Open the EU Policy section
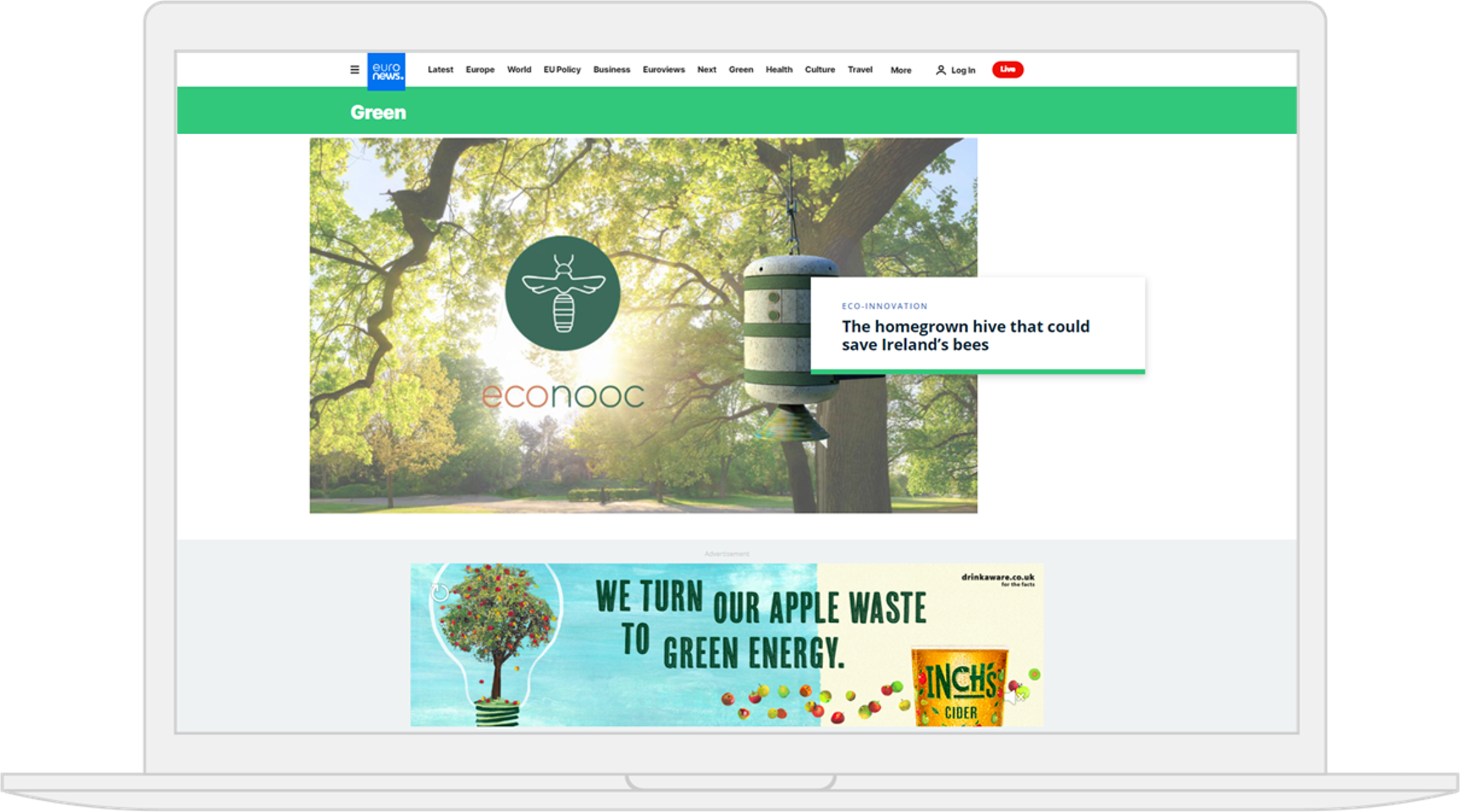The image size is (1460, 812). pos(562,70)
